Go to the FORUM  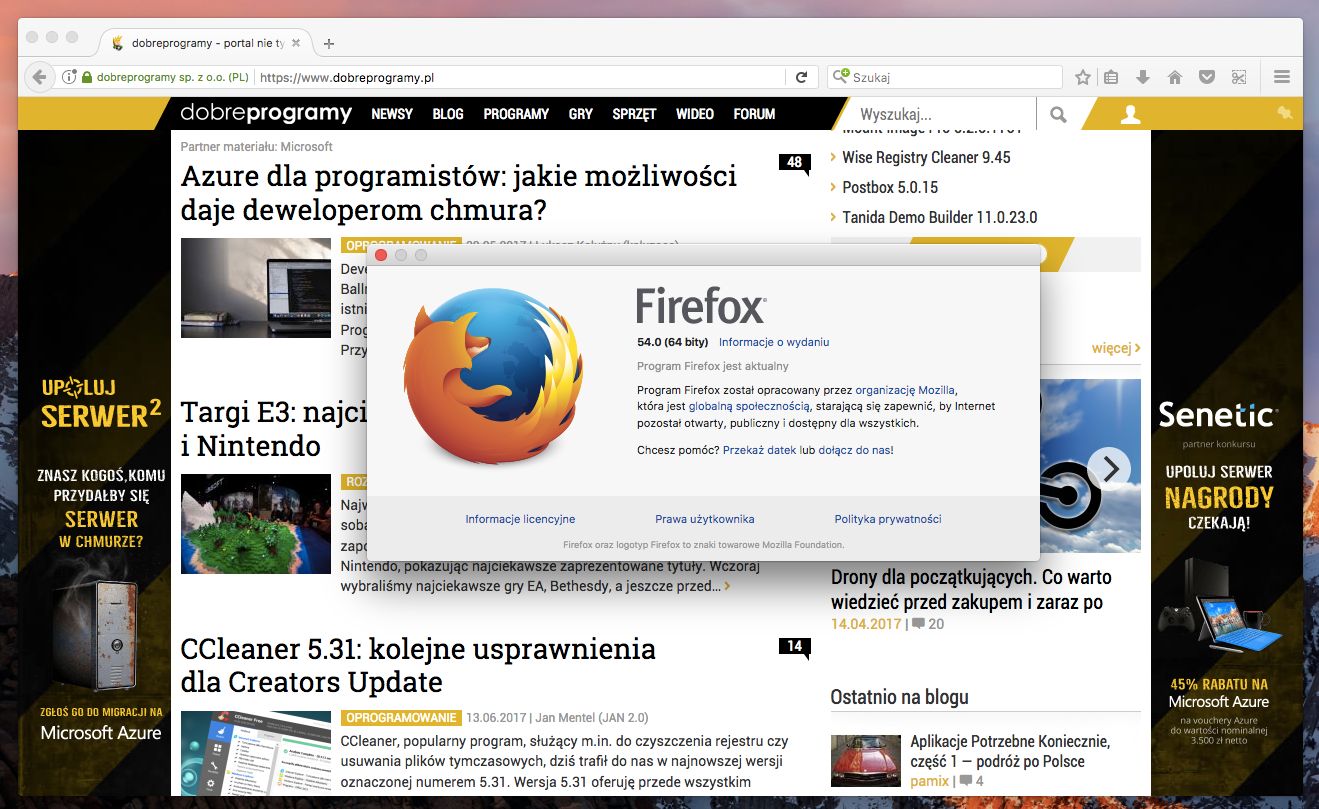pyautogui.click(x=754, y=114)
